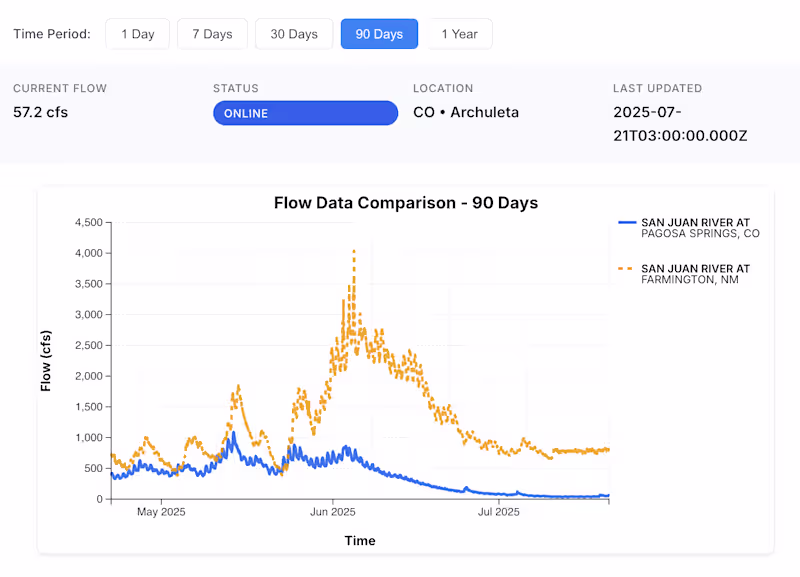The height and width of the screenshot is (577, 800).
Task: Click the last updated timestamp
Action: (x=680, y=124)
